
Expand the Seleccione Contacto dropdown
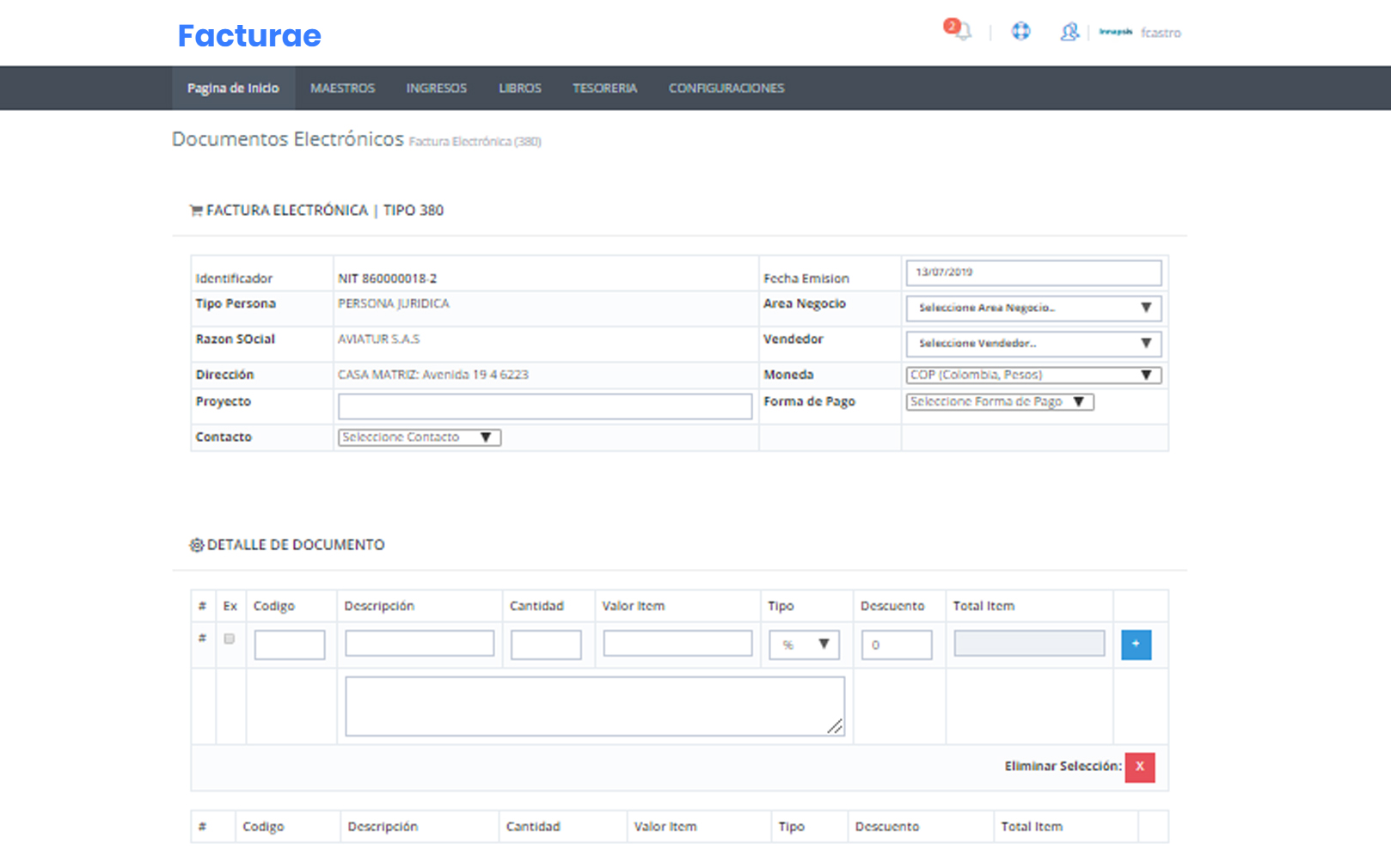click(x=419, y=437)
